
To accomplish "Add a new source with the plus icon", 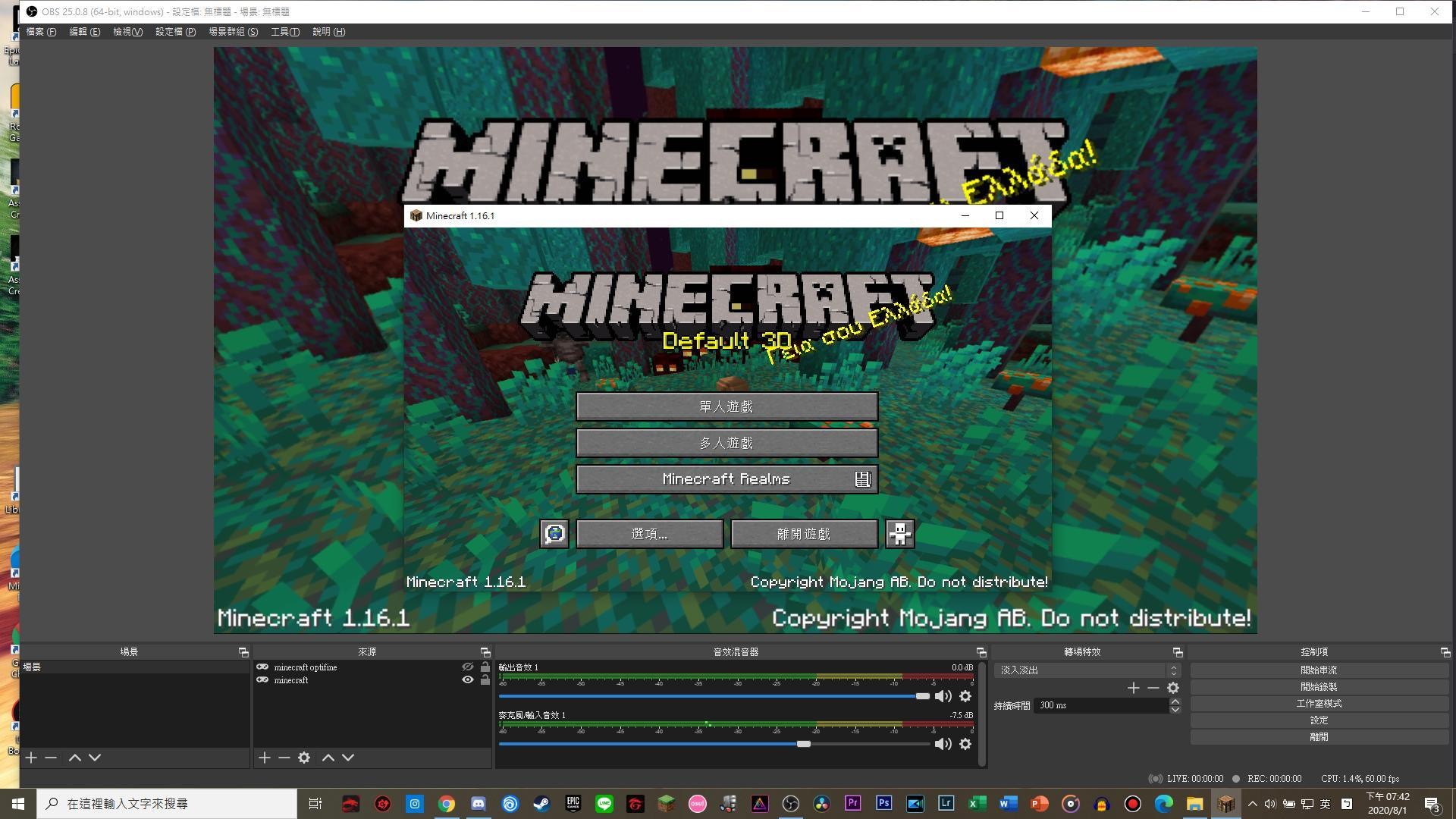I will click(x=263, y=757).
